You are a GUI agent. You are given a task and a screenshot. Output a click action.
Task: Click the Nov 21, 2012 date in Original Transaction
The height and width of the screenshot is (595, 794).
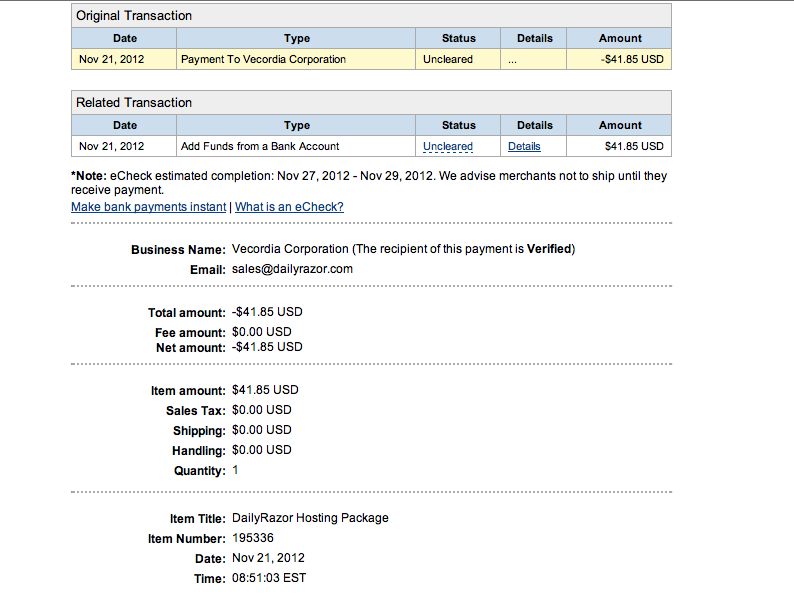111,59
